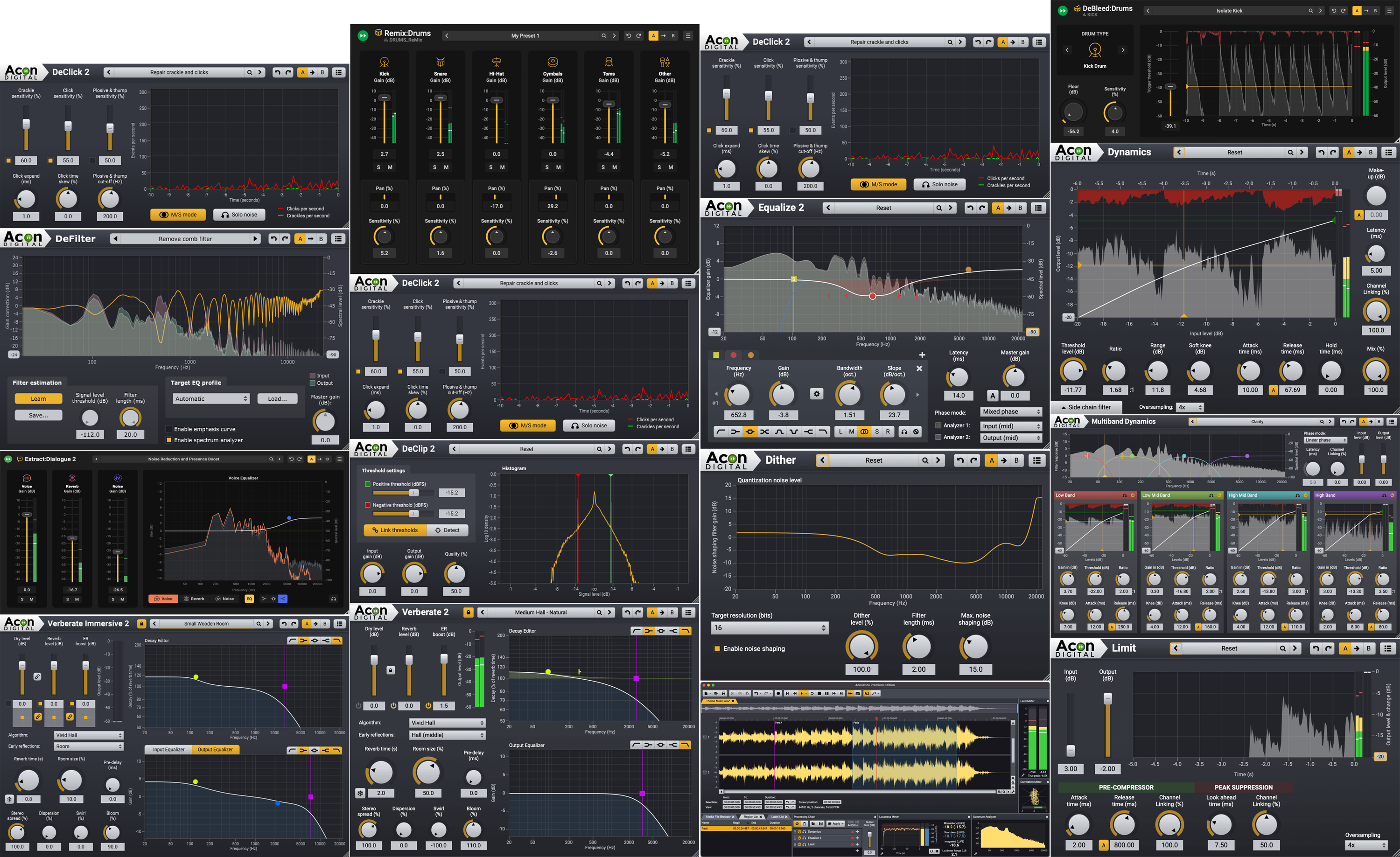Click Solo noise in DeClick 2 beside DeFilter's top
The width and height of the screenshot is (1400, 857).
tap(239, 215)
